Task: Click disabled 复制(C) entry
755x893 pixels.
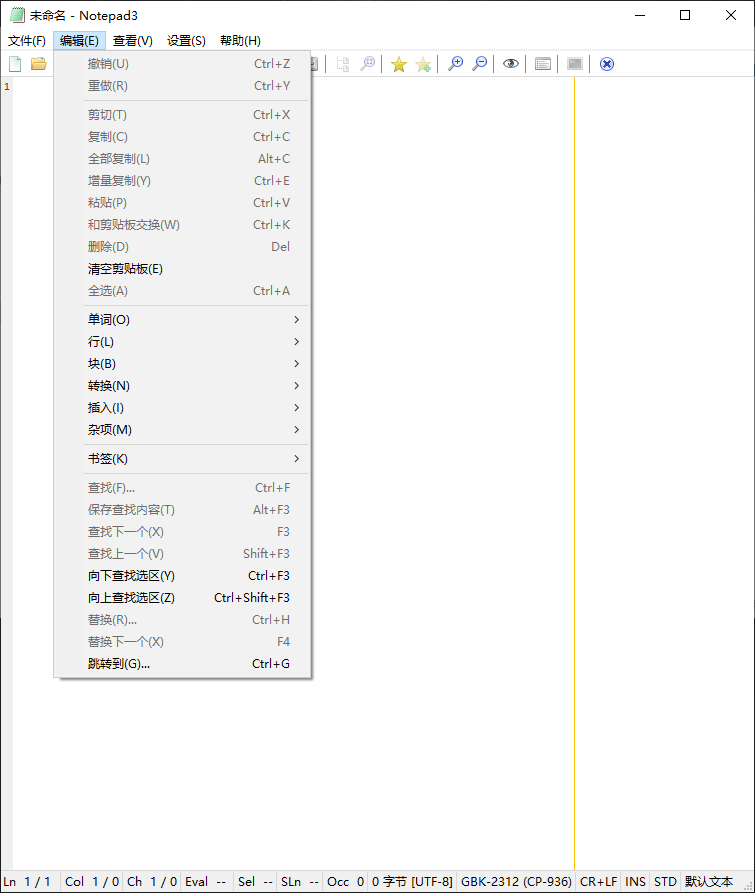Action: click(182, 137)
